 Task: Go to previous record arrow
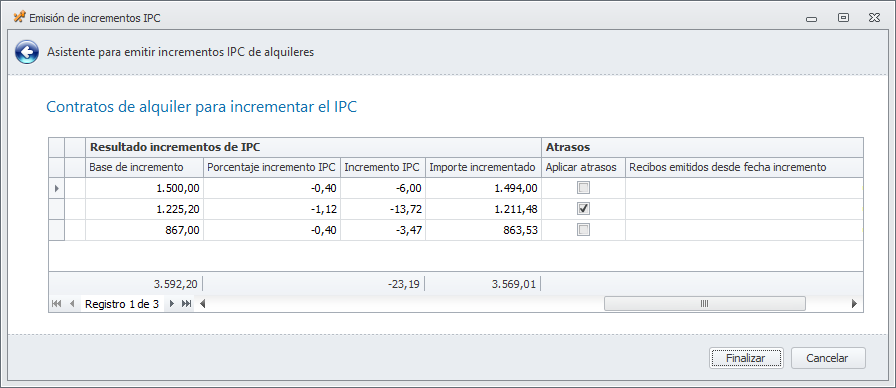(x=72, y=304)
